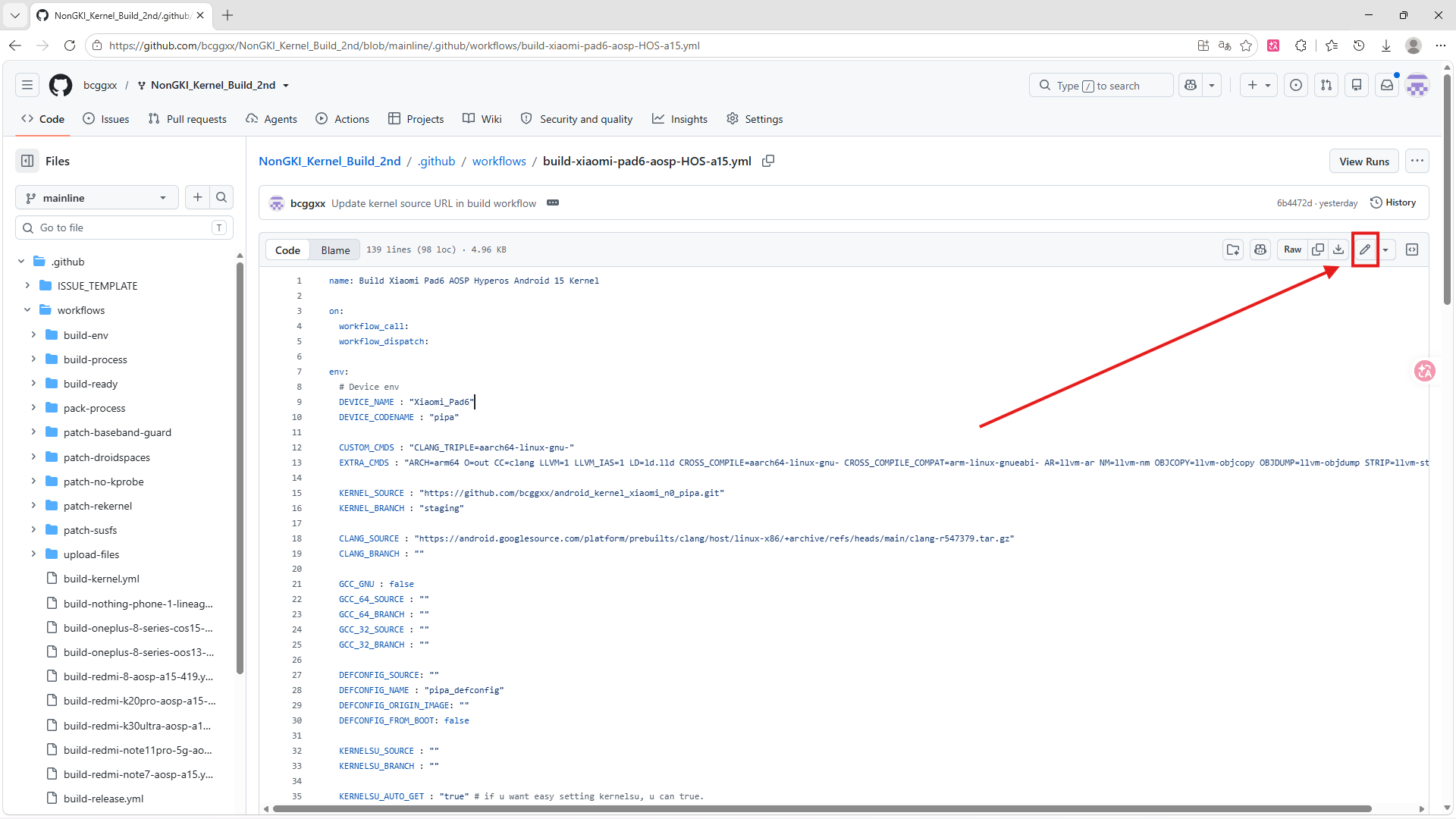Screen dimensions: 1456x819
Task: Open the GitHub homepage logo
Action: tap(61, 85)
